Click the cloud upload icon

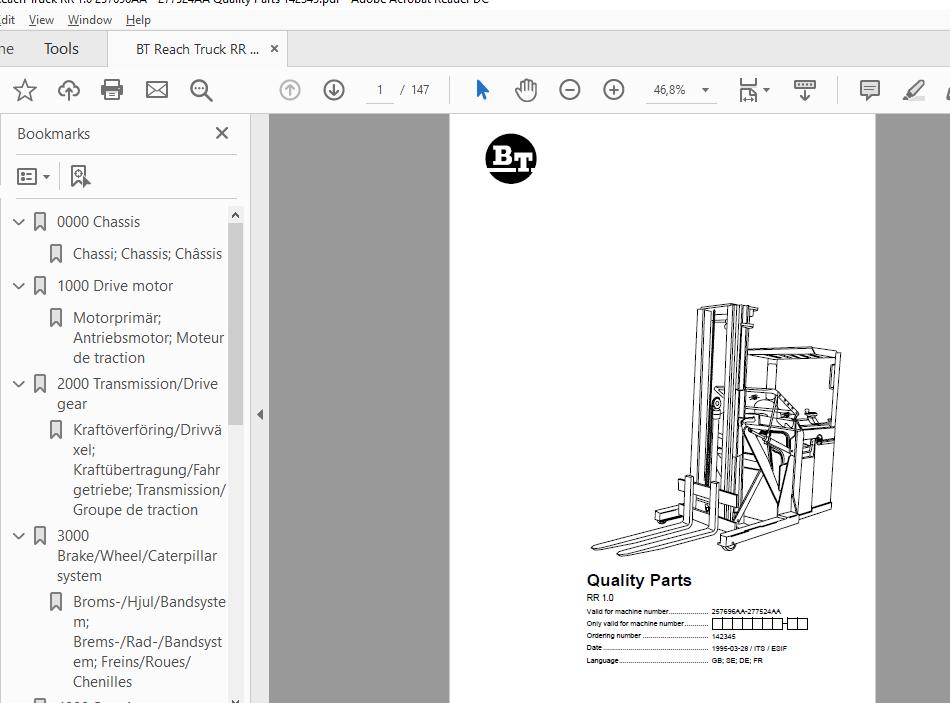point(69,90)
